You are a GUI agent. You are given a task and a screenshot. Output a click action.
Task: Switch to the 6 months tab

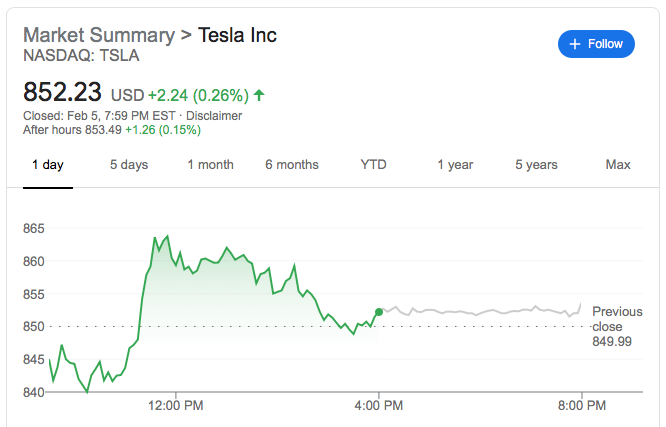(x=292, y=165)
